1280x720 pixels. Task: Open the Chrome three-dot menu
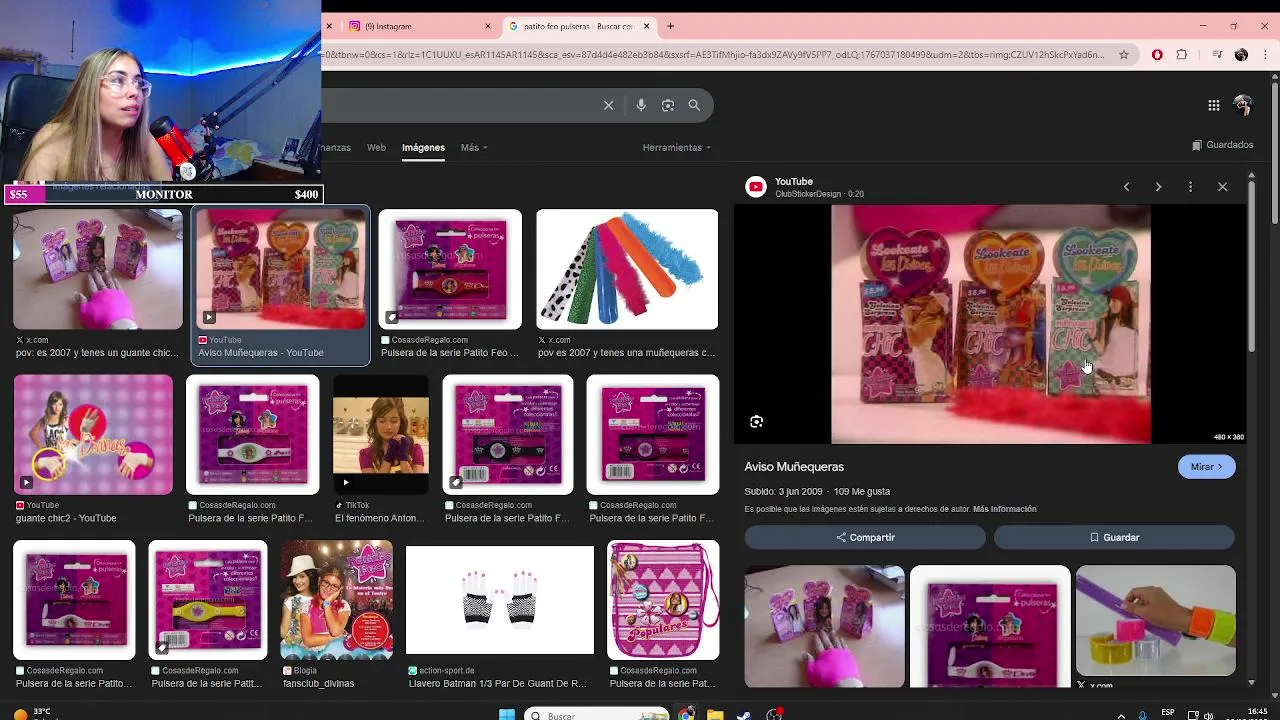[1266, 55]
